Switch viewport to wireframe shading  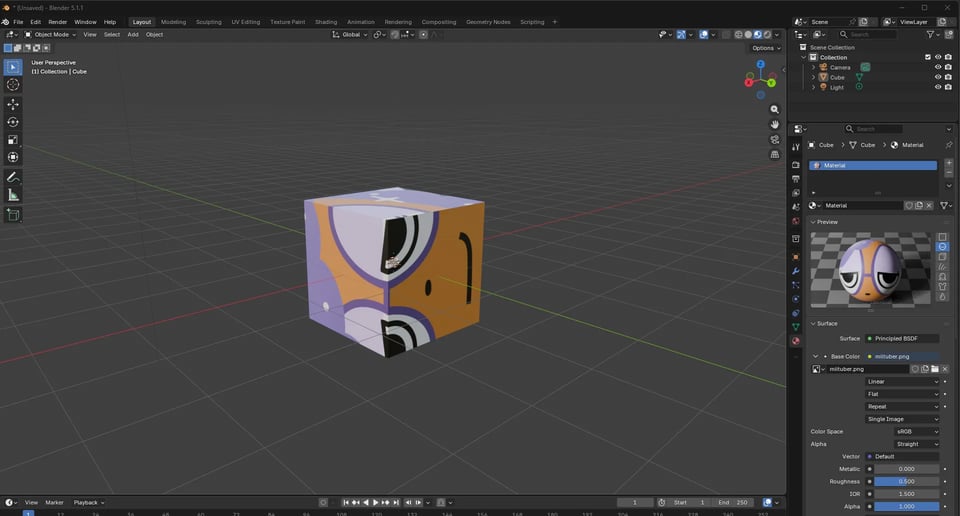point(739,35)
